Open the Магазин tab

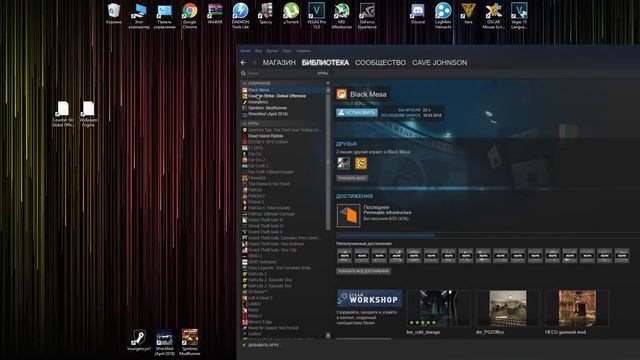(x=279, y=62)
